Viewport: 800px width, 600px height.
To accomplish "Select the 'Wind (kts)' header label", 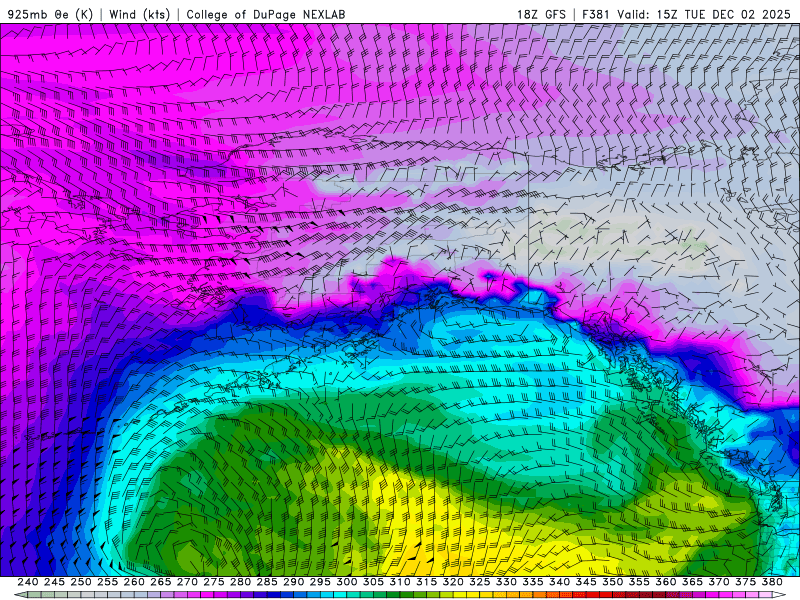I will click(140, 14).
